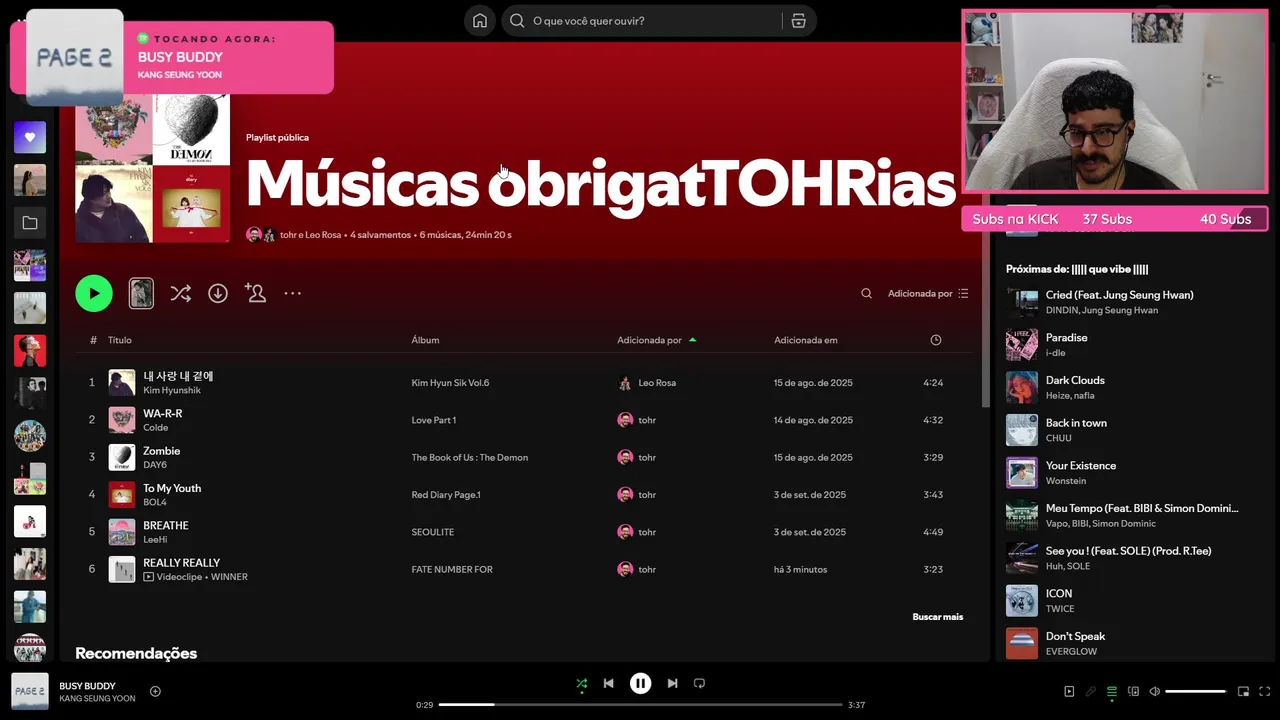Open the 'tohr e Leo Rosa' playlist owners link
Image resolution: width=1280 pixels, height=720 pixels.
310,235
